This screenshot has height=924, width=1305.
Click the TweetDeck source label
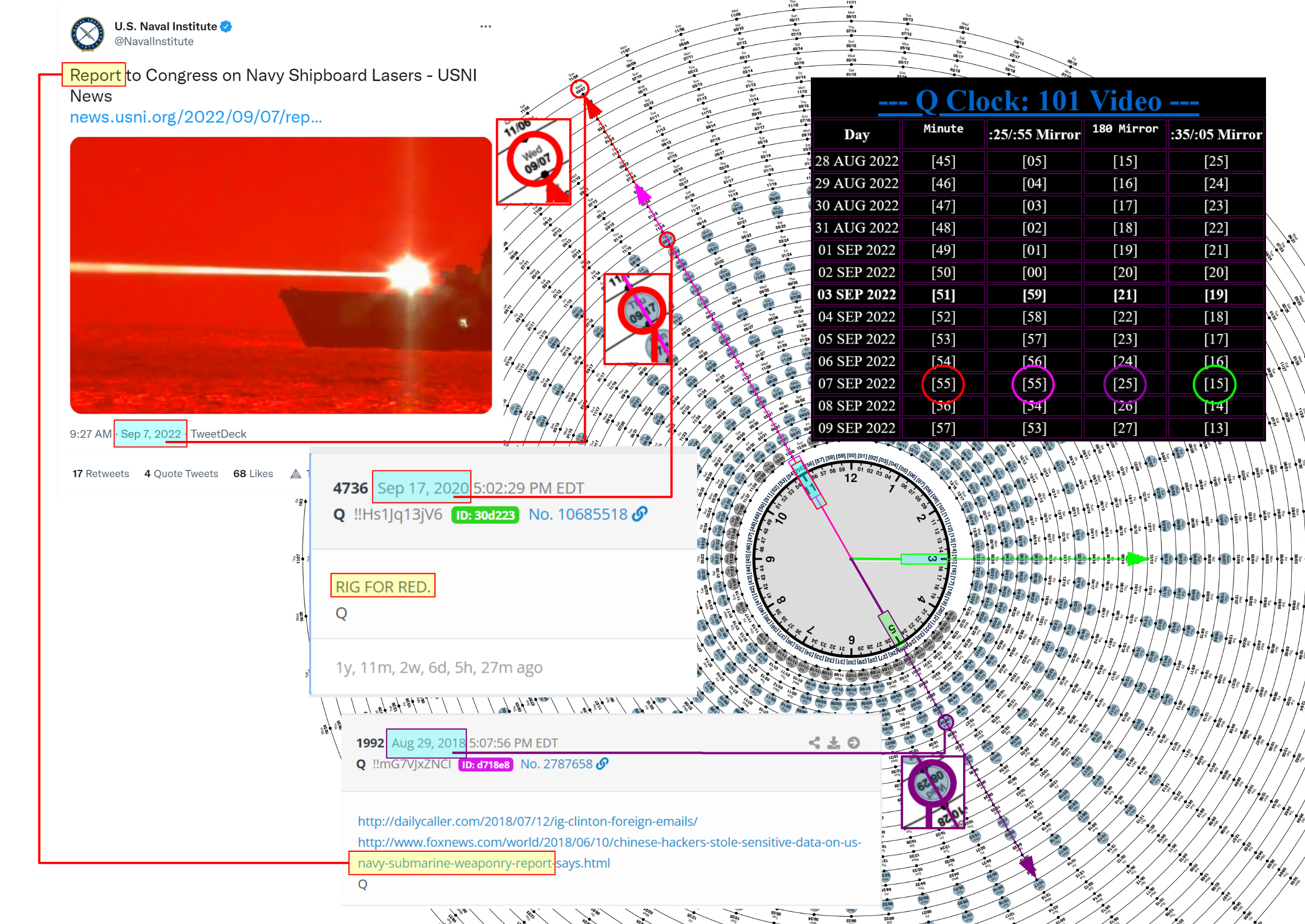pos(219,434)
